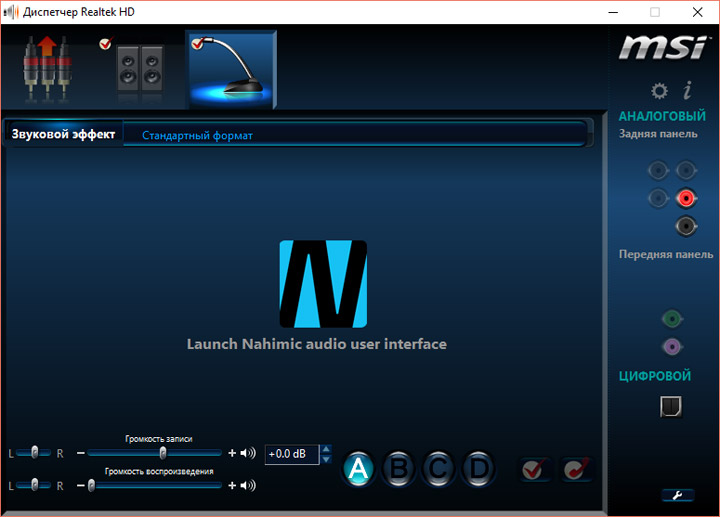Image resolution: width=720 pixels, height=517 pixels.
Task: Open the information "i" icon
Action: click(687, 90)
